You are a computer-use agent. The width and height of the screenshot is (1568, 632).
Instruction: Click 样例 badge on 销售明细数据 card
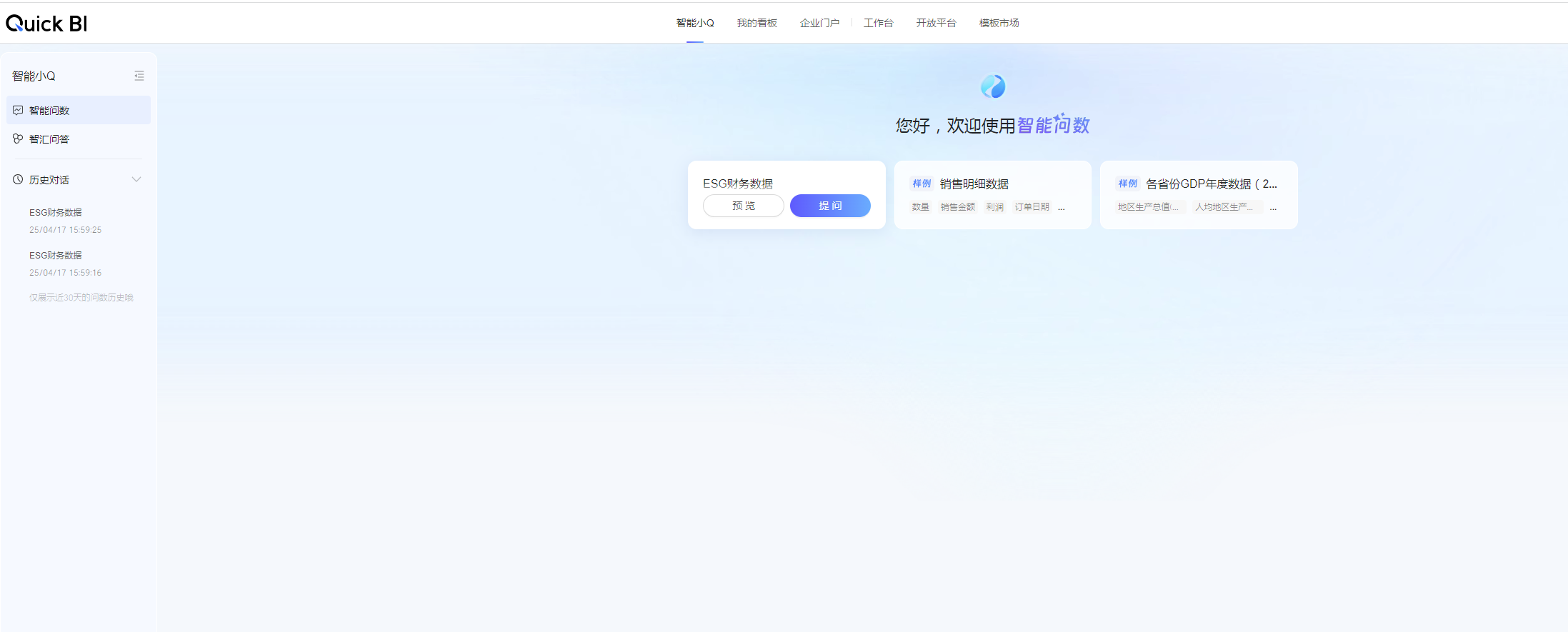[x=922, y=184]
